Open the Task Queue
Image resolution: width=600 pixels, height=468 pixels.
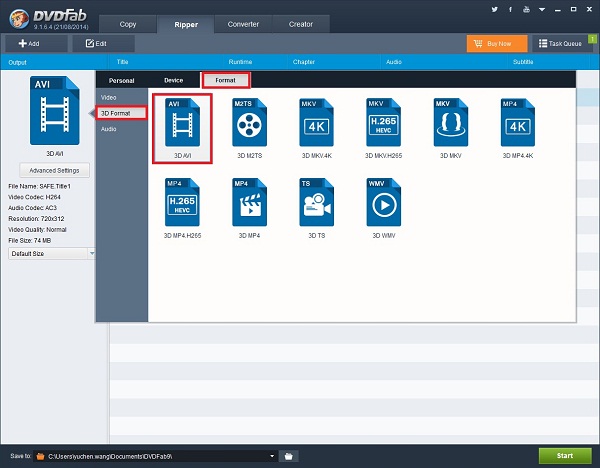(x=561, y=44)
